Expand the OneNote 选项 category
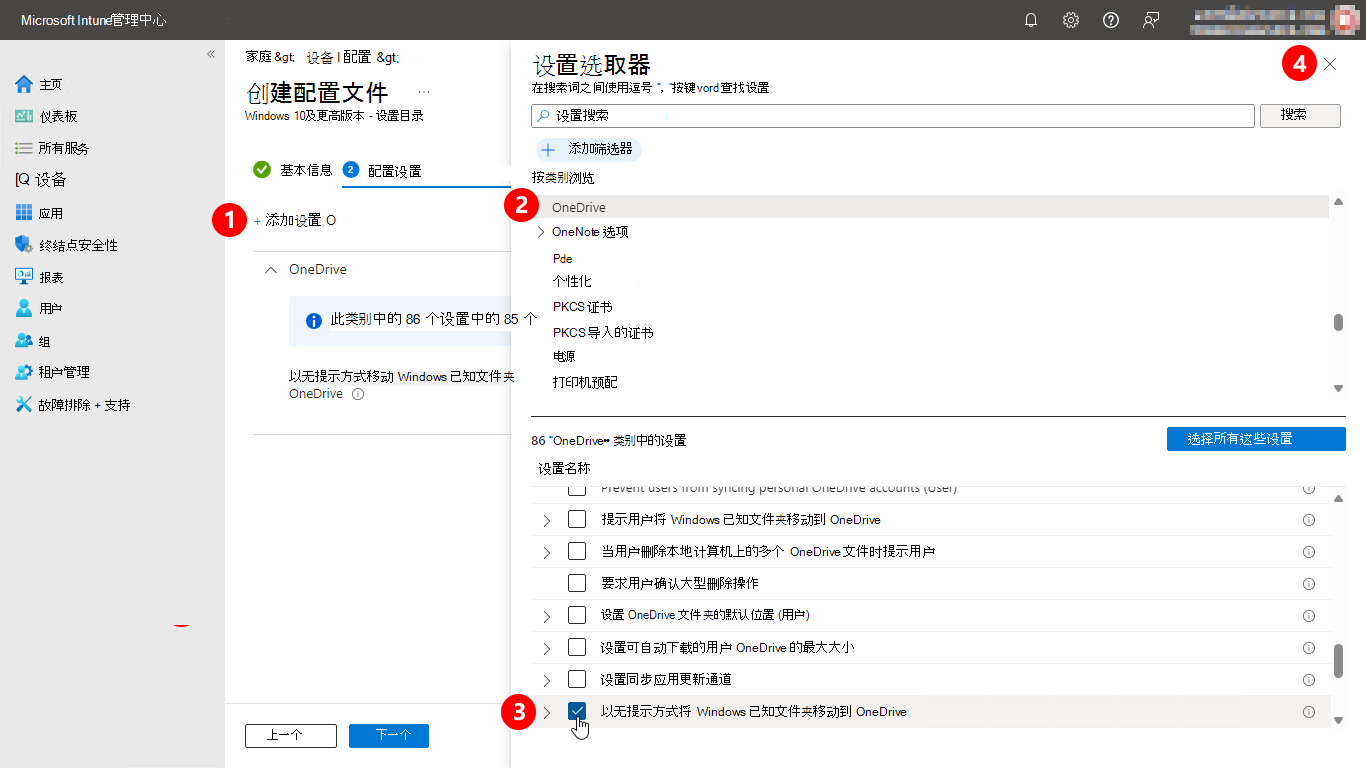 point(541,232)
